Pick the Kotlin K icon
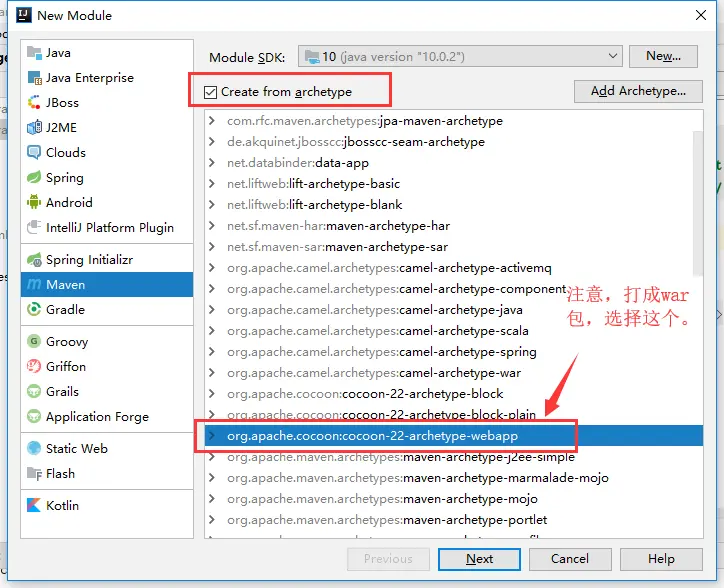The width and height of the screenshot is (724, 588). (x=34, y=505)
